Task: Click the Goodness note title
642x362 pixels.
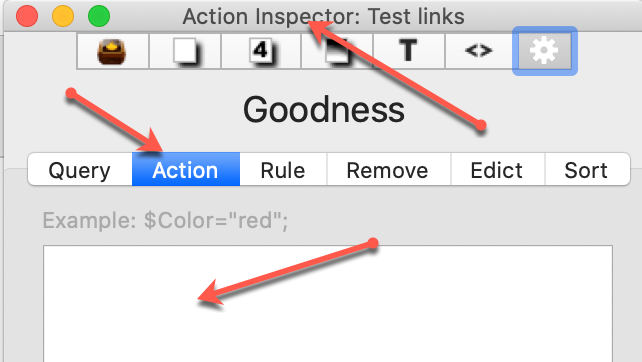Action: pyautogui.click(x=324, y=110)
